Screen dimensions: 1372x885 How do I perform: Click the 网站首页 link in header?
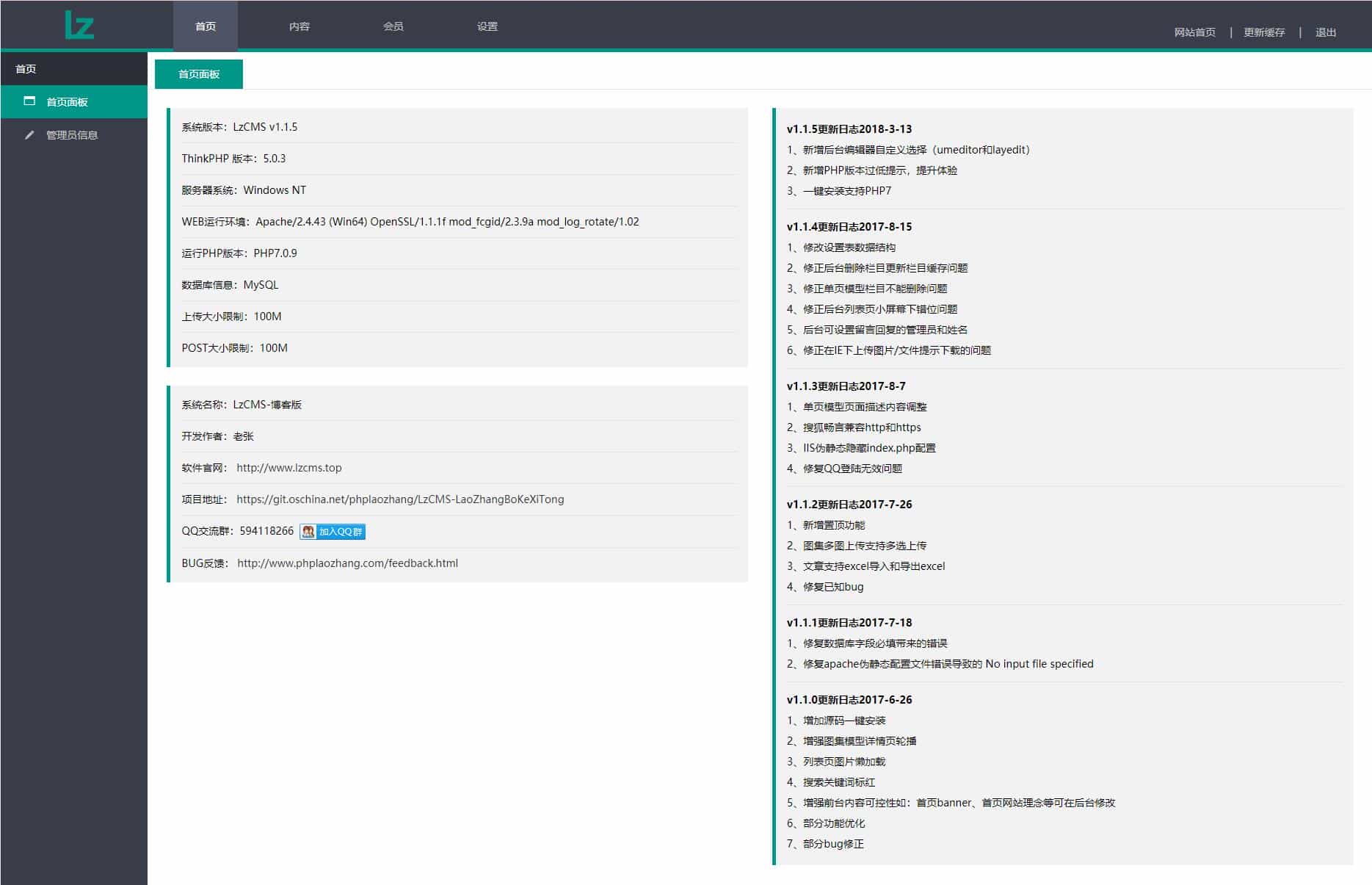pyautogui.click(x=1194, y=32)
